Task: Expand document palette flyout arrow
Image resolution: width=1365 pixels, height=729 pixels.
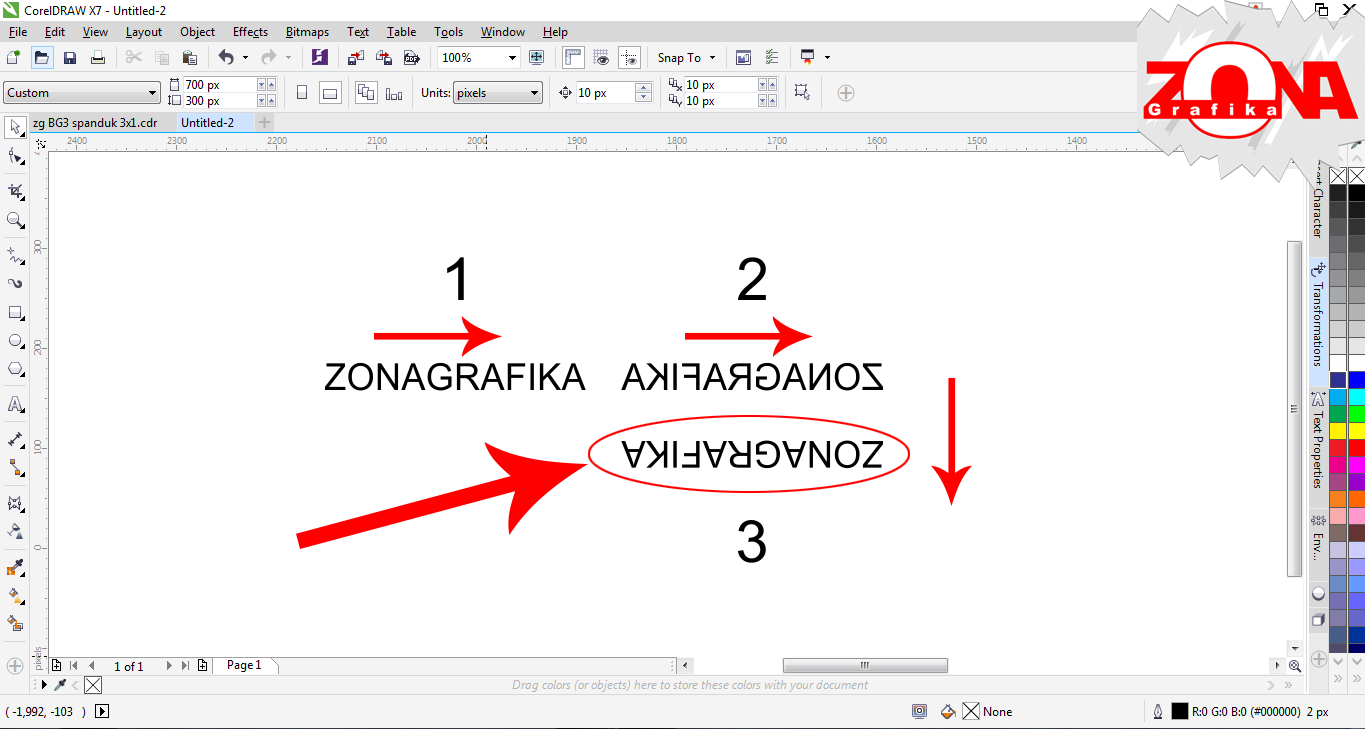Action: (x=43, y=685)
